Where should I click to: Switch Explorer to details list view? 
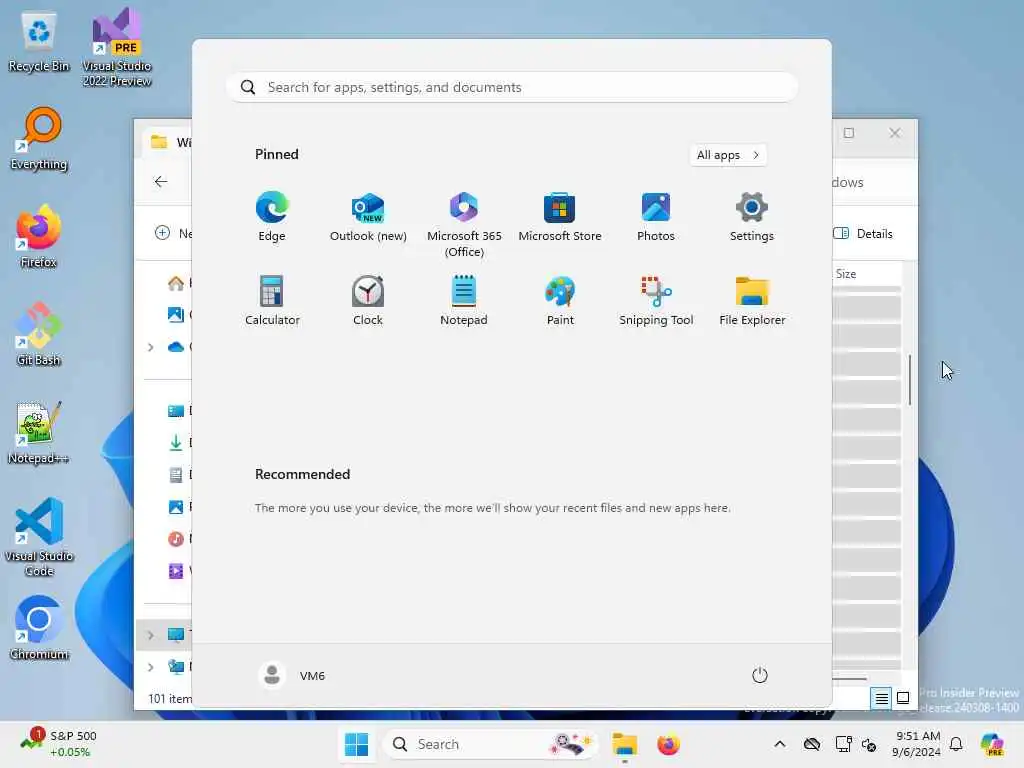[x=881, y=699]
